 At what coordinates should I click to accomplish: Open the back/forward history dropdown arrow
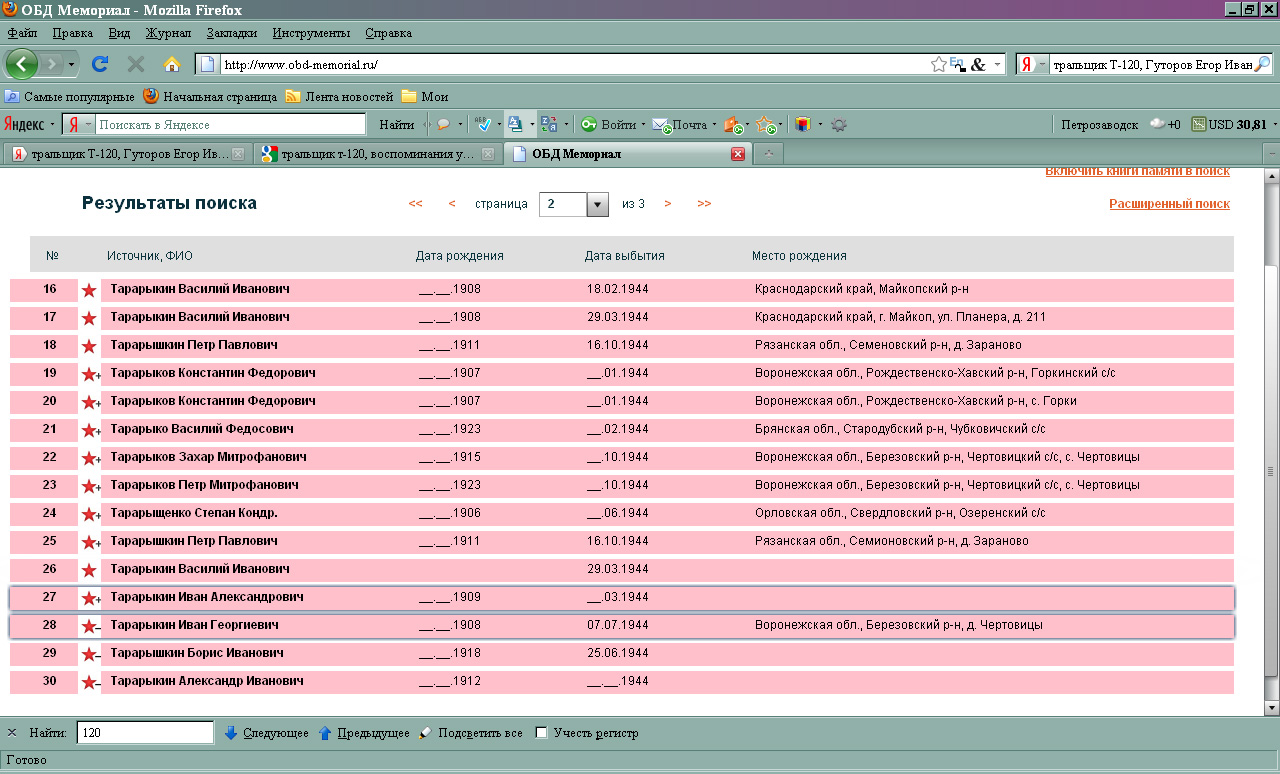71,64
